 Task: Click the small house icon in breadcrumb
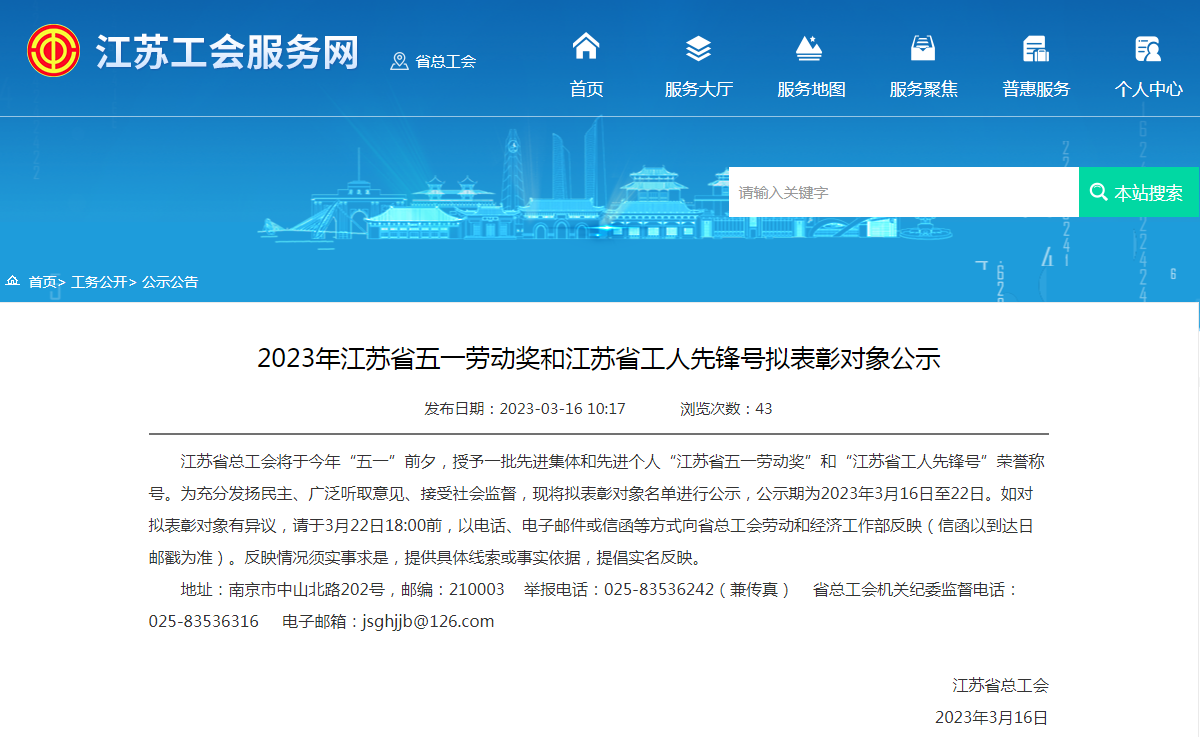pyautogui.click(x=13, y=282)
